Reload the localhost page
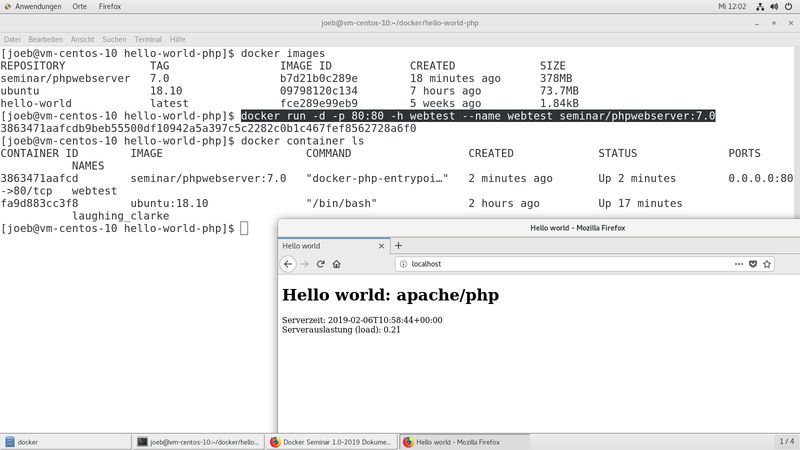The image size is (800, 450). [321, 264]
